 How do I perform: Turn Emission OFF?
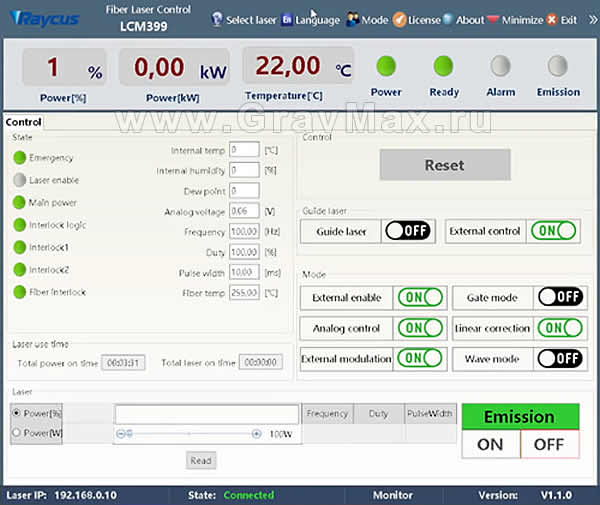pos(549,444)
